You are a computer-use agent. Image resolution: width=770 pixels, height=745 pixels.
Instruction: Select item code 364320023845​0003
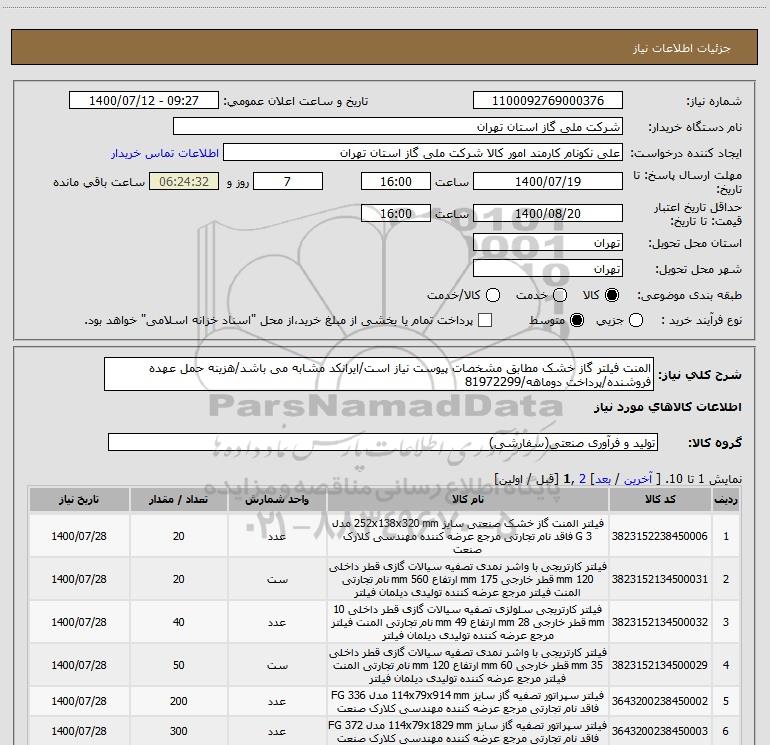pyautogui.click(x=660, y=731)
